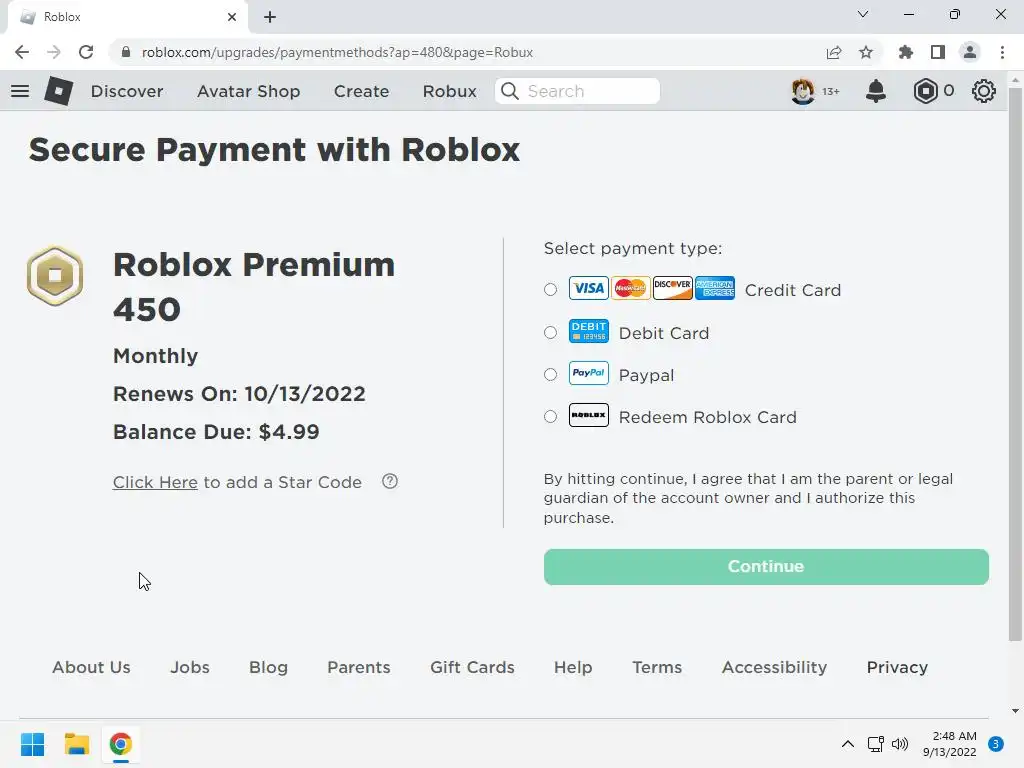This screenshot has height=768, width=1024.
Task: Focus the Roblox search field
Action: (x=577, y=91)
